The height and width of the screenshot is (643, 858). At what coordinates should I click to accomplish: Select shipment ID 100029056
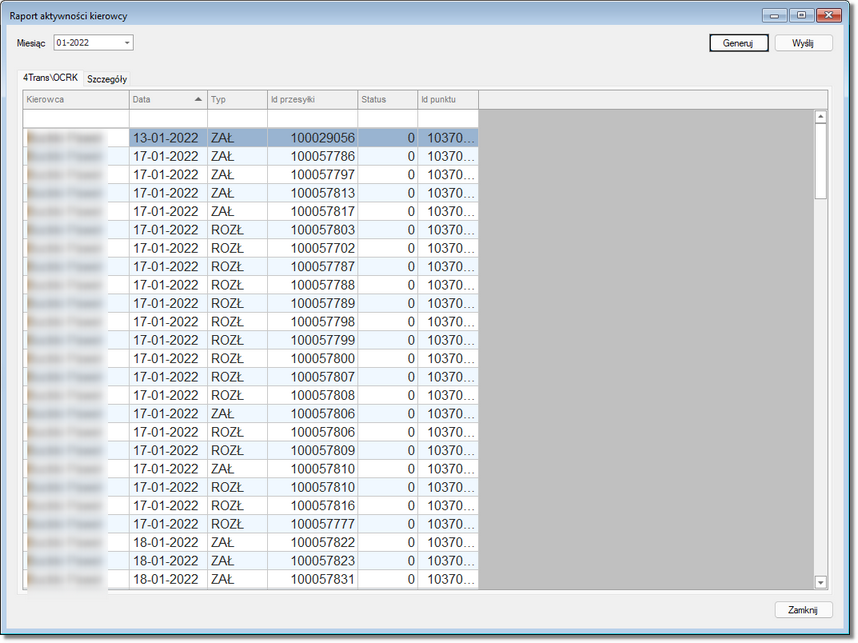(x=312, y=138)
